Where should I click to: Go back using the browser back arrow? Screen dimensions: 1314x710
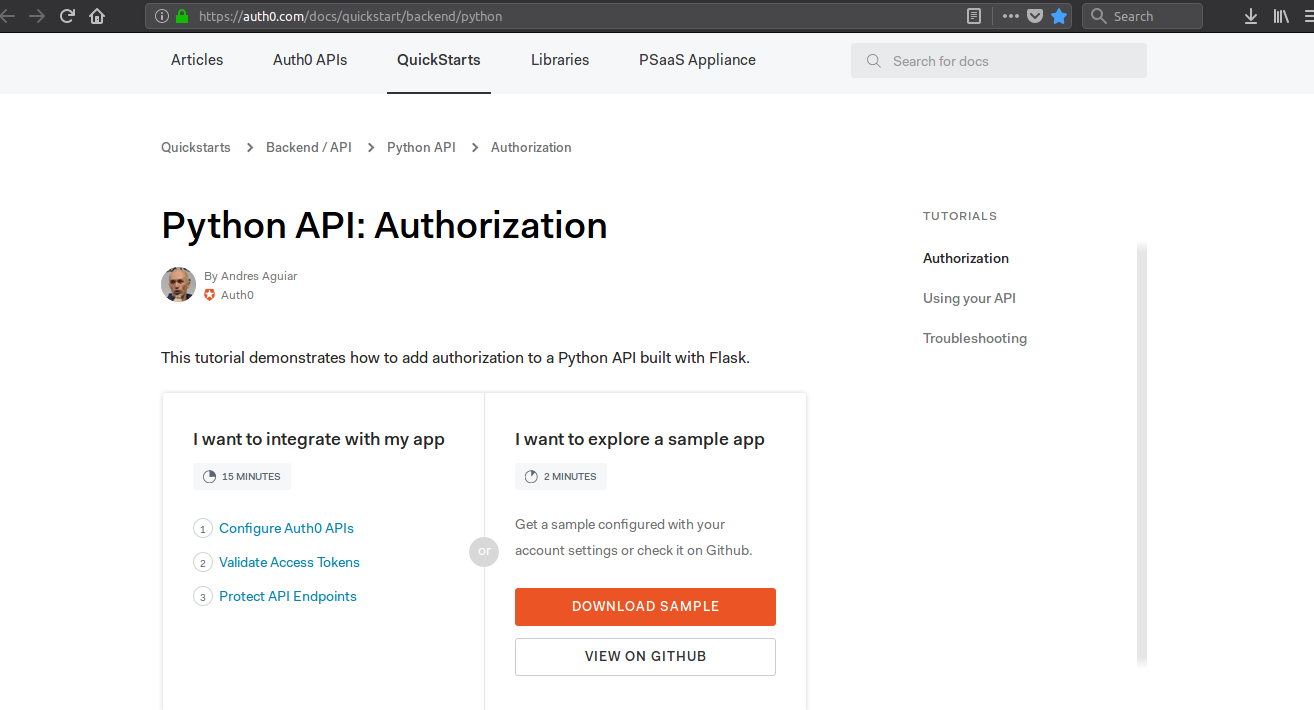7,16
